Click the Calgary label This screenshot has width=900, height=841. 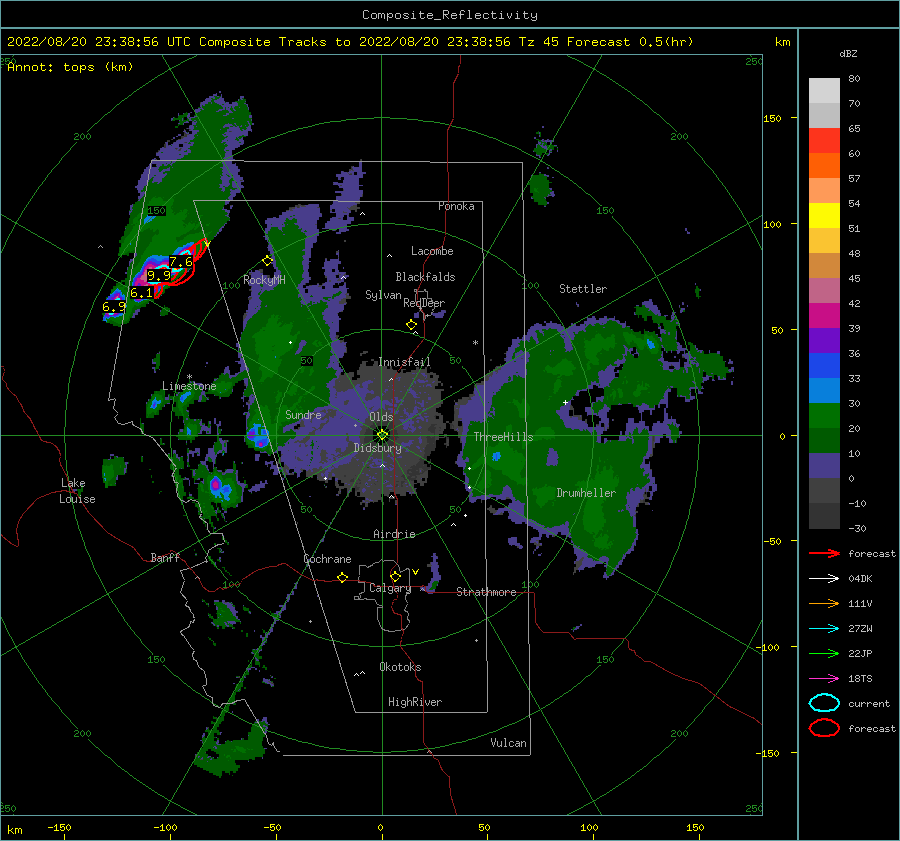click(390, 588)
